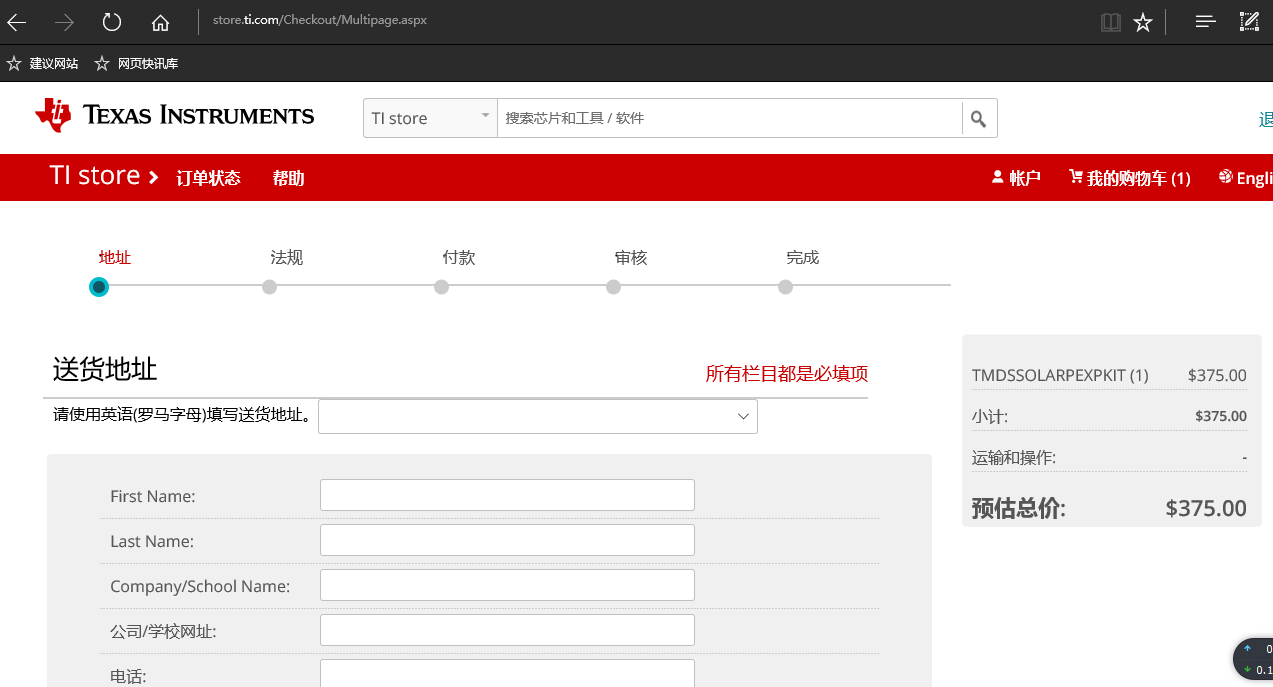
Task: Click the Company/School Name field
Action: (507, 585)
